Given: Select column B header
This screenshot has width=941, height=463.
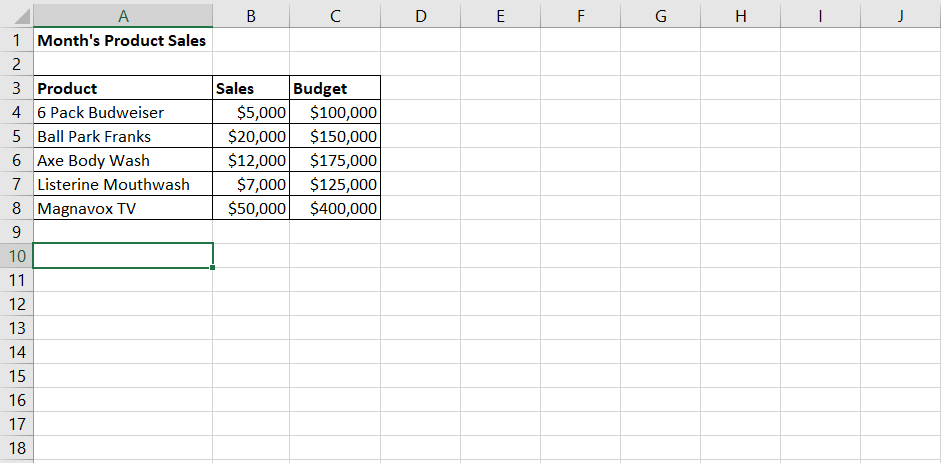Looking at the screenshot, I should coord(251,16).
